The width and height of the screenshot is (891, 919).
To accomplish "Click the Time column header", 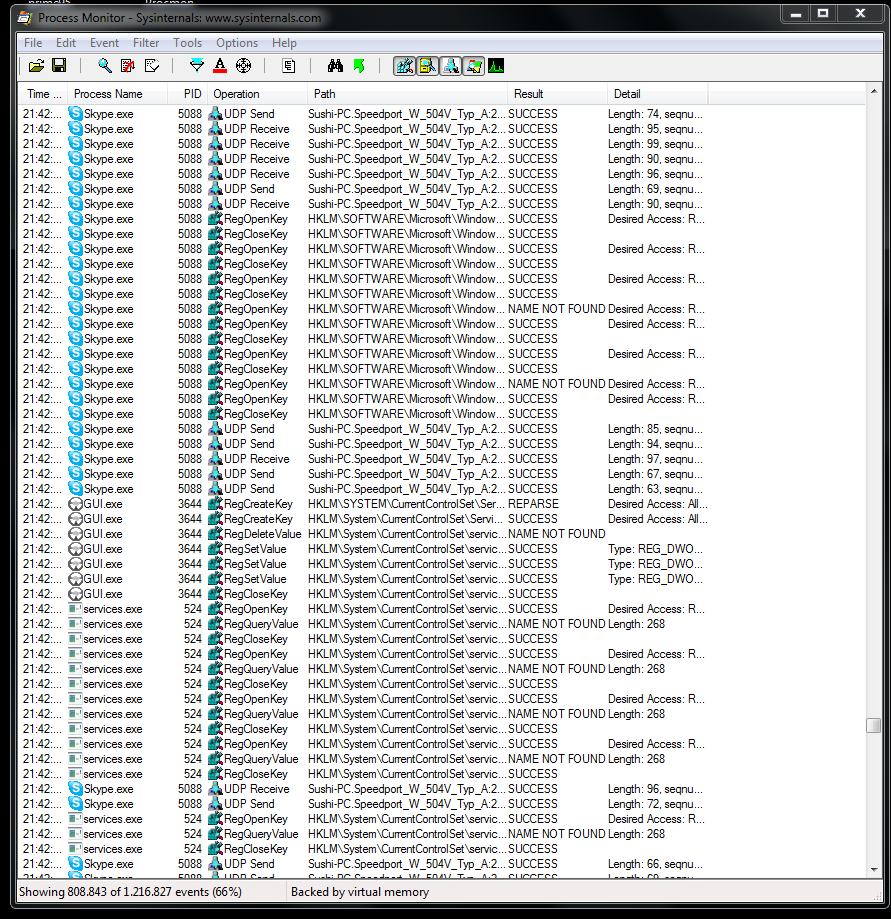I will click(43, 94).
